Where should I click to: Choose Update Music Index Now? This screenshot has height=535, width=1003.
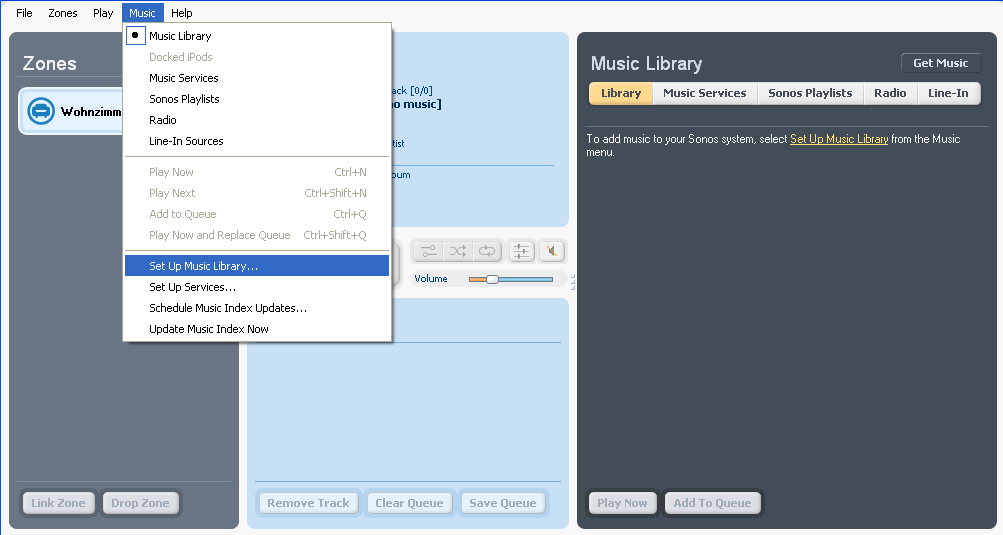pyautogui.click(x=257, y=329)
